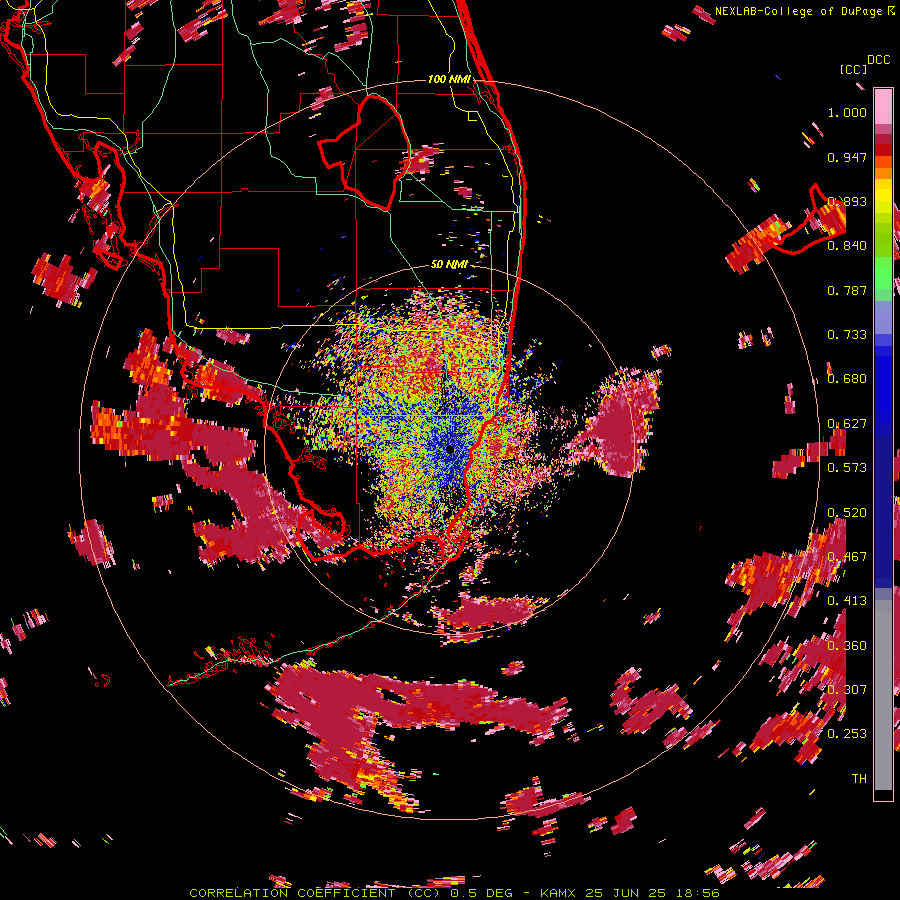
Task: Select the 0.627 color scale value
Action: 847,424
